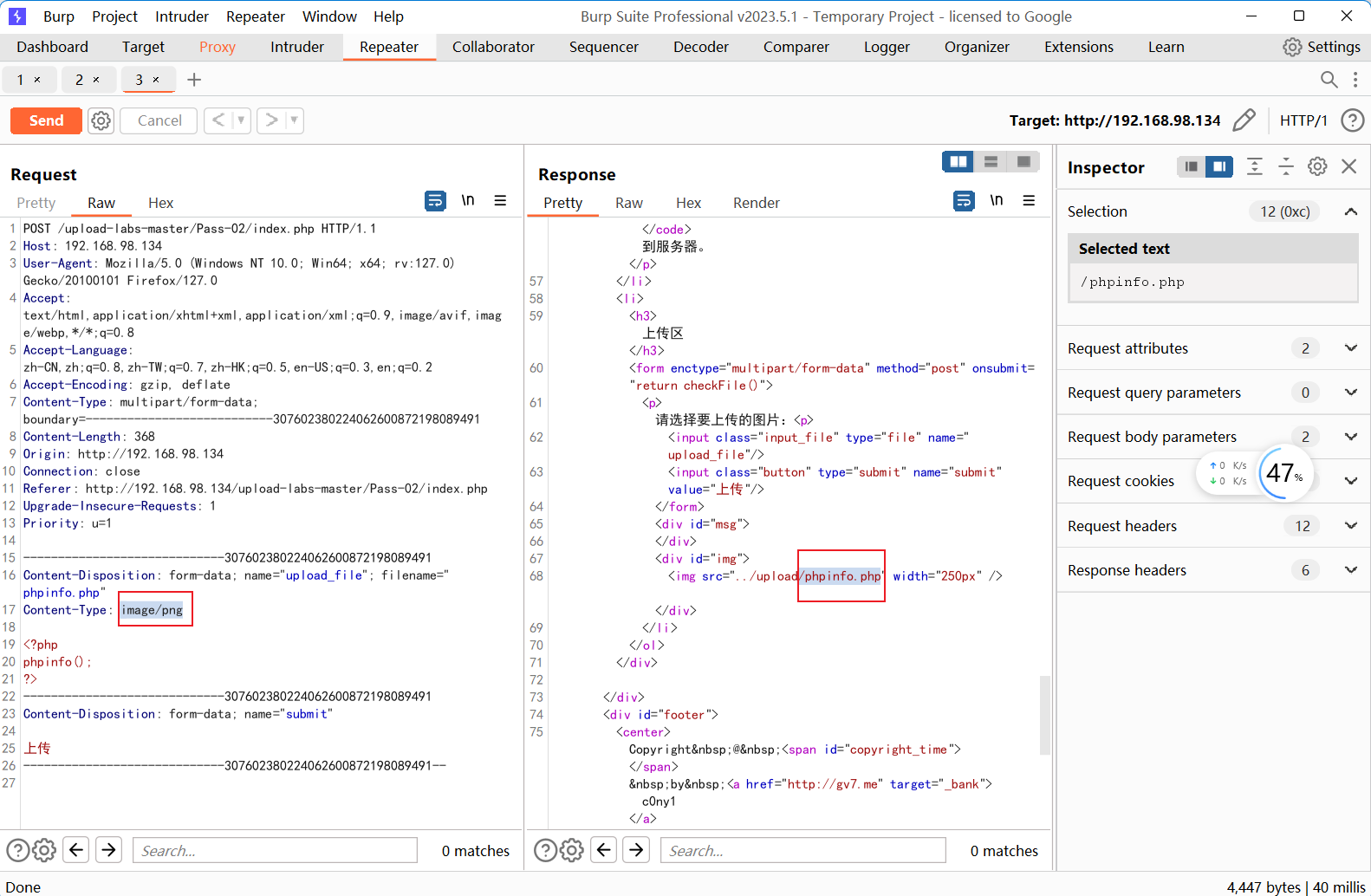Image resolution: width=1371 pixels, height=896 pixels.
Task: Expand Request cookies section
Action: click(x=1351, y=481)
